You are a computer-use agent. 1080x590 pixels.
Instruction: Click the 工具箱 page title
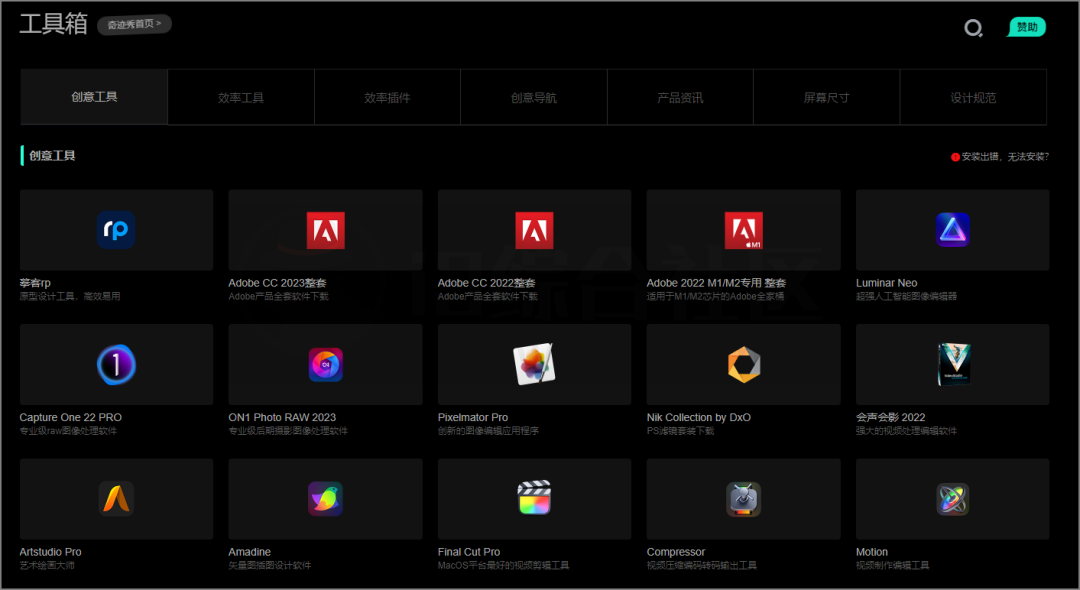coord(54,24)
